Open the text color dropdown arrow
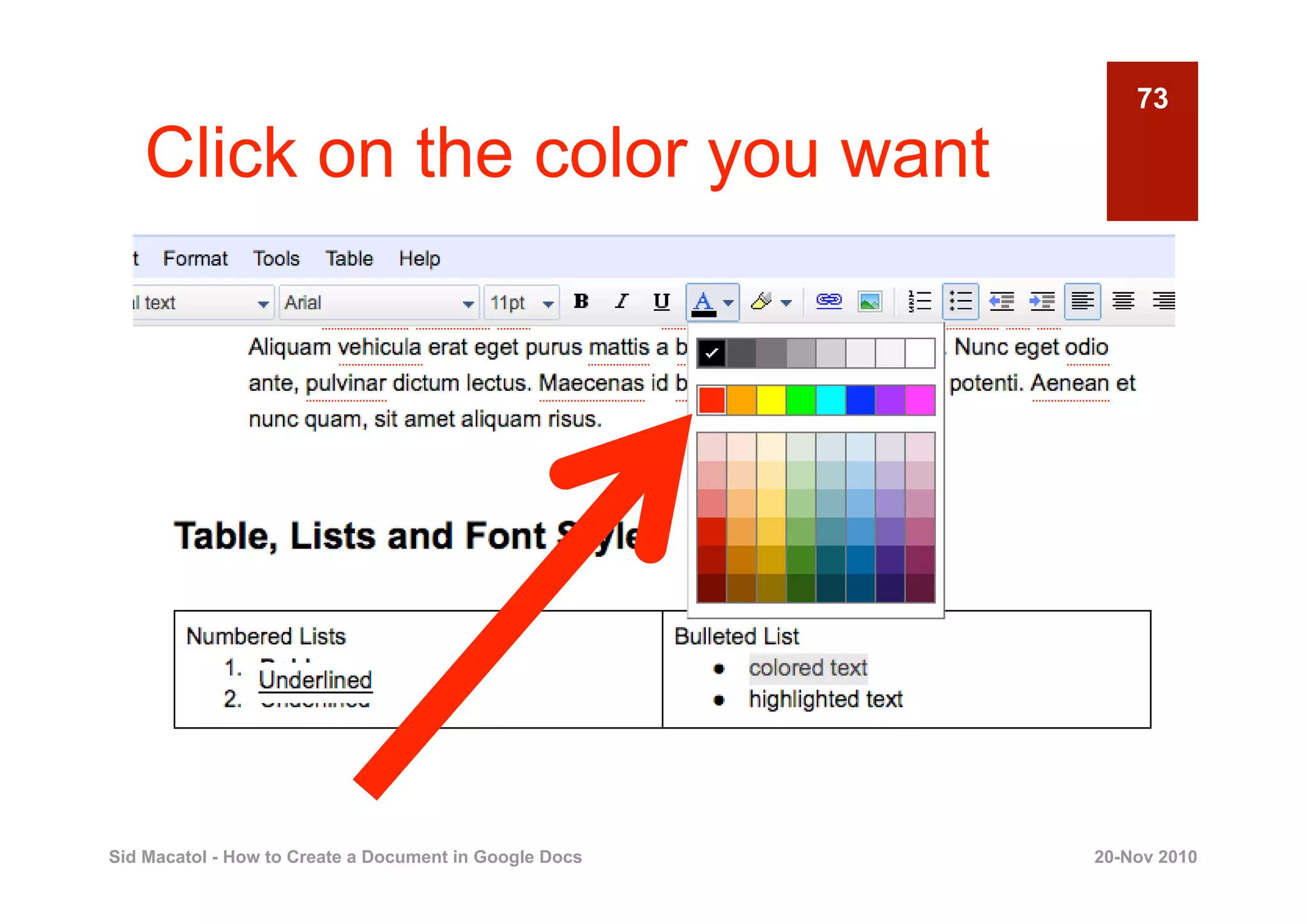Viewport: 1308px width, 924px height. click(x=729, y=303)
